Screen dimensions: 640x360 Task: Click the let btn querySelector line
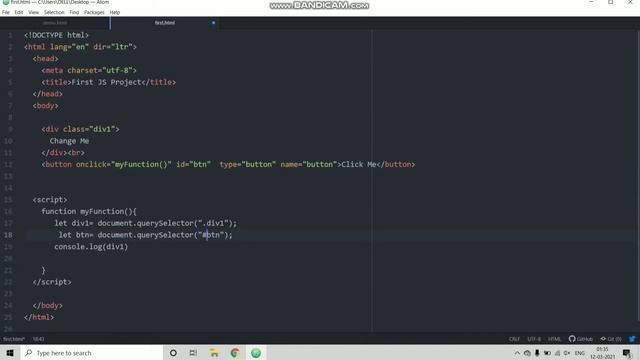pos(145,235)
